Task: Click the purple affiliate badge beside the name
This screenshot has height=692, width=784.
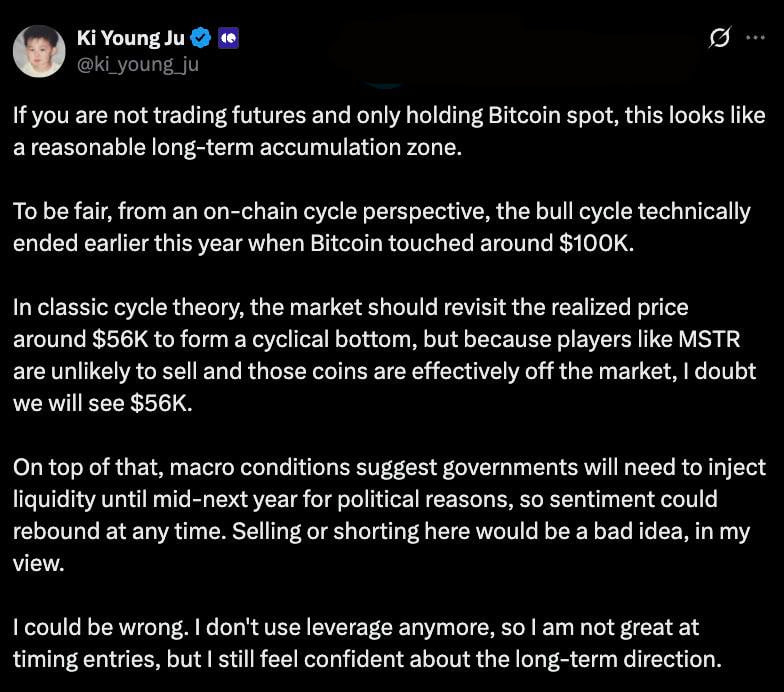Action: 228,40
